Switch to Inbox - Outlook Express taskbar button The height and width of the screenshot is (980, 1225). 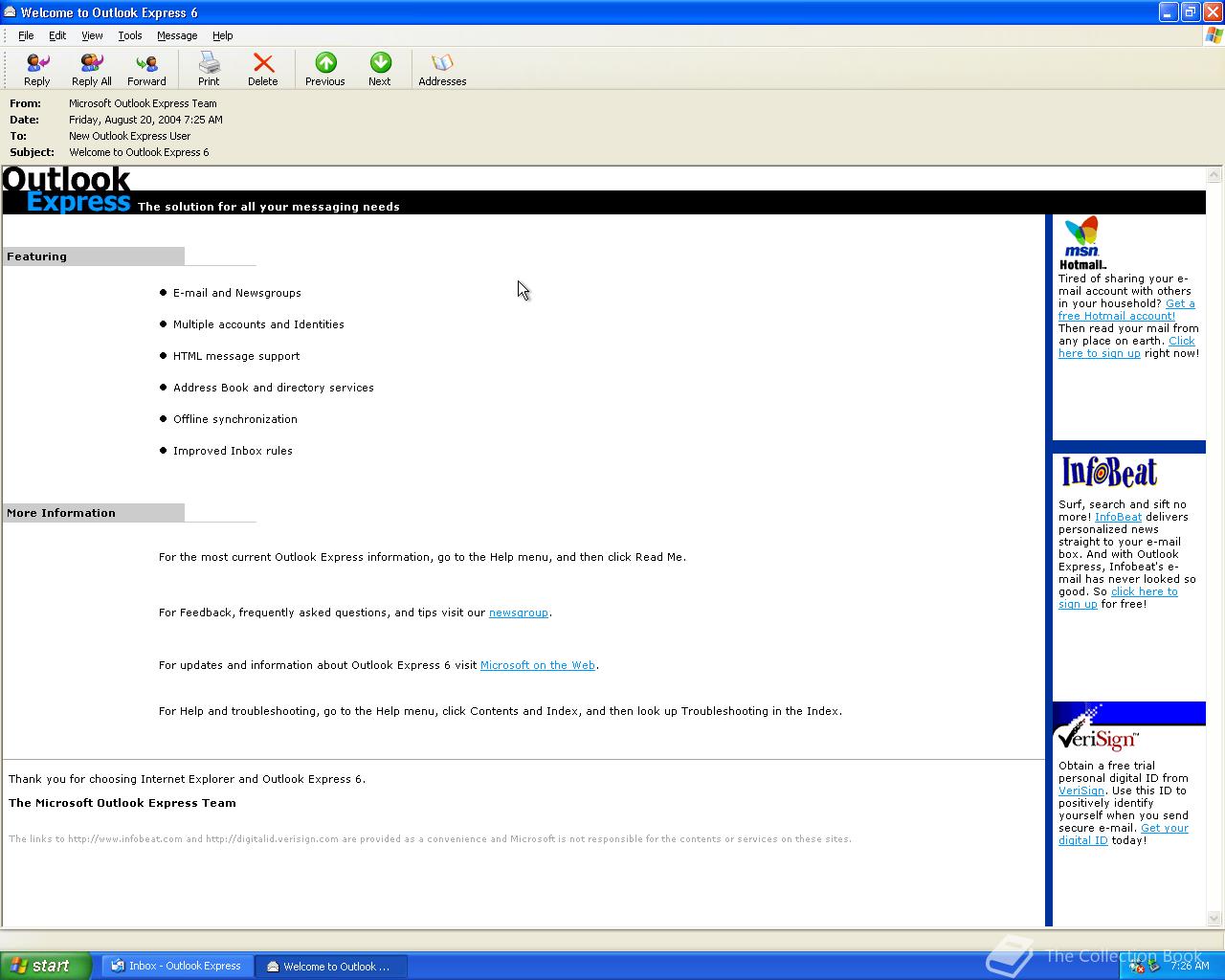click(x=178, y=967)
